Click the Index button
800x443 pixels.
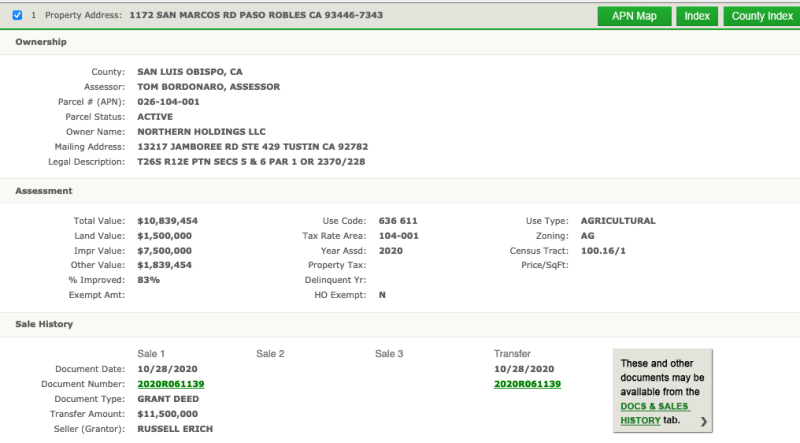(x=697, y=16)
